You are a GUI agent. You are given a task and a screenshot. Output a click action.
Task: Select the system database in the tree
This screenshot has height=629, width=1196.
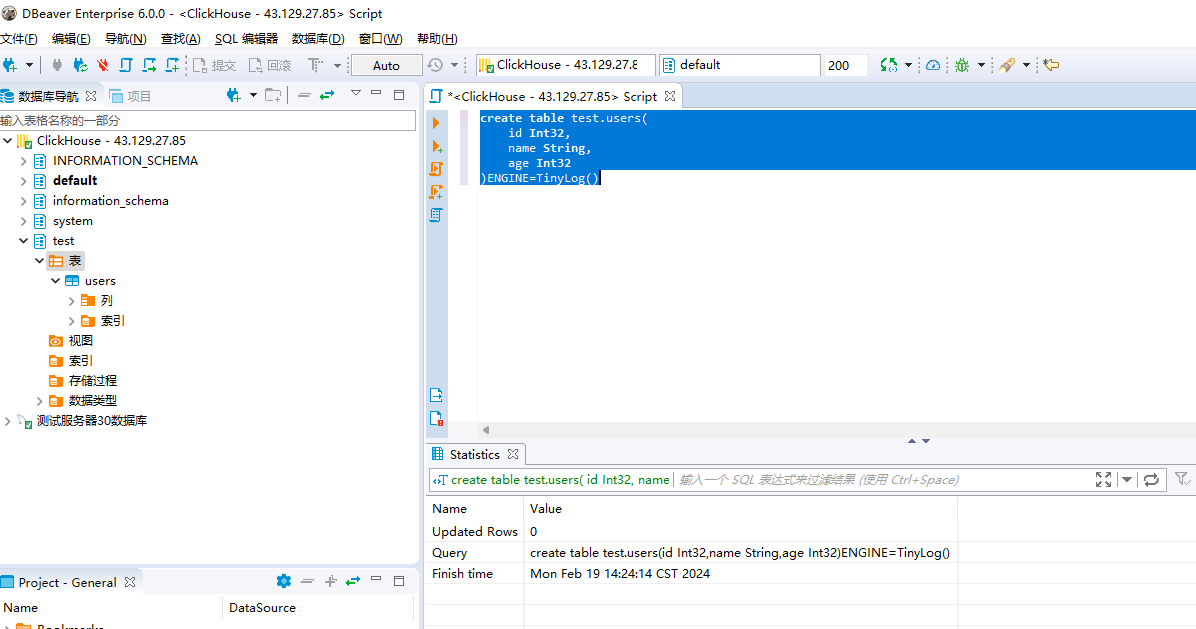coord(72,221)
